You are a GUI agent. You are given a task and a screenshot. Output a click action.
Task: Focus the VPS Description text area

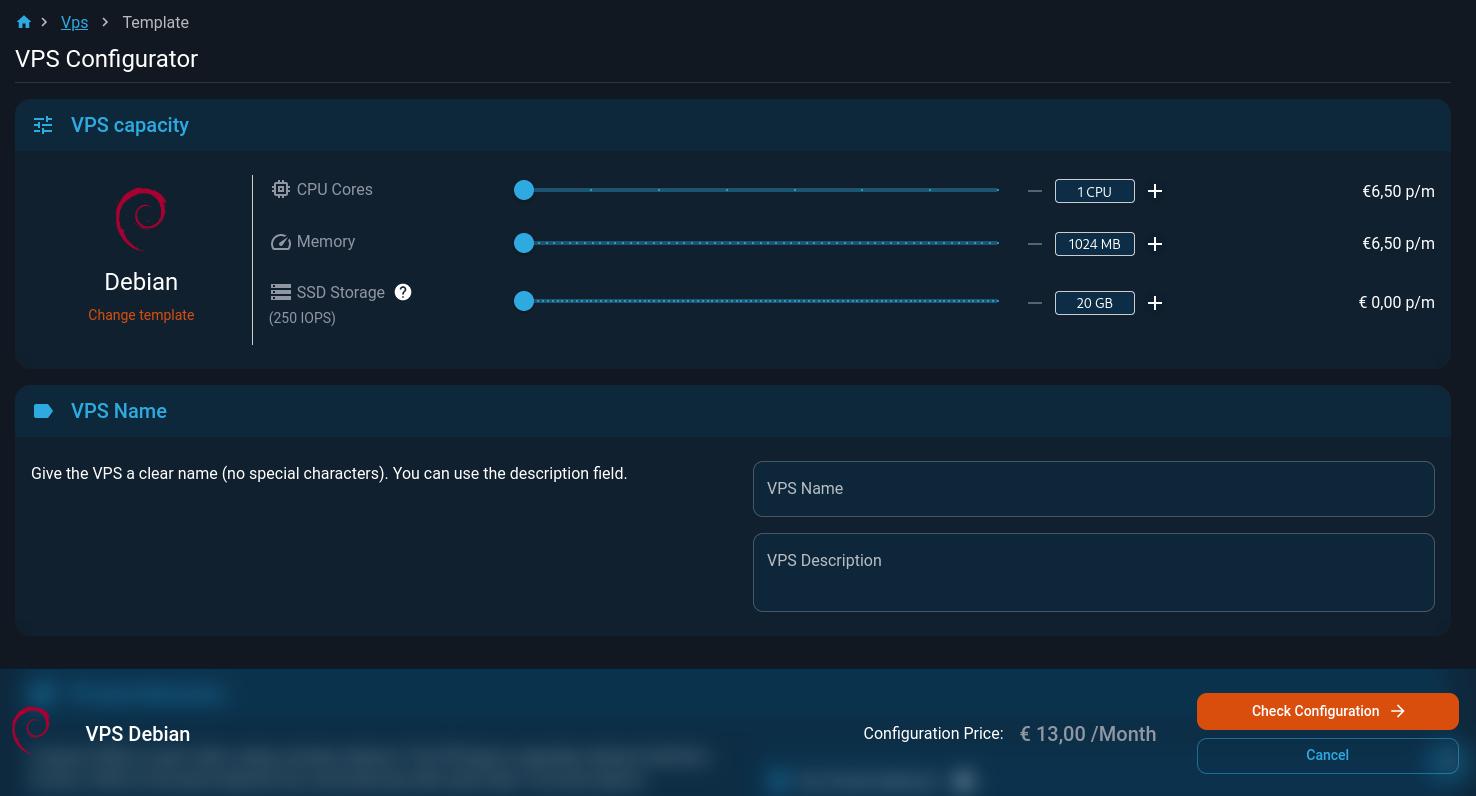(1094, 572)
